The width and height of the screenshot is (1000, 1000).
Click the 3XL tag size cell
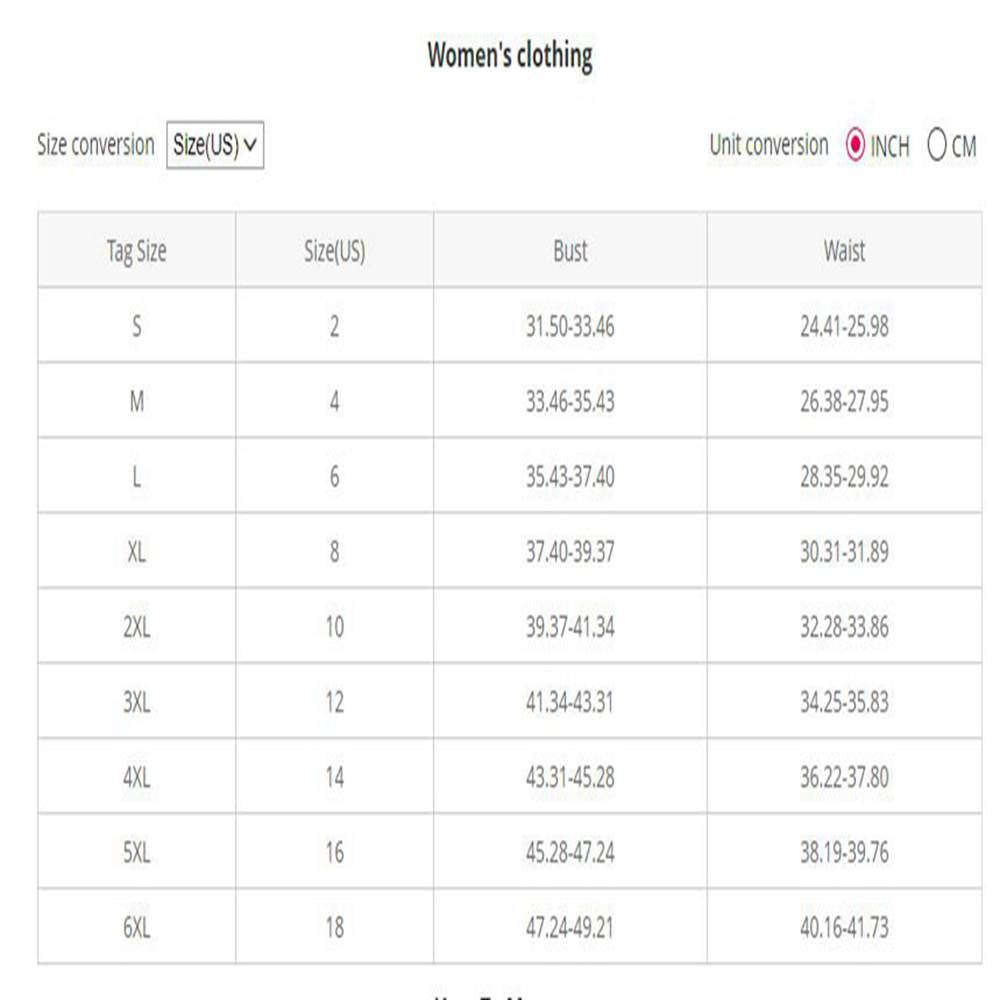(136, 702)
